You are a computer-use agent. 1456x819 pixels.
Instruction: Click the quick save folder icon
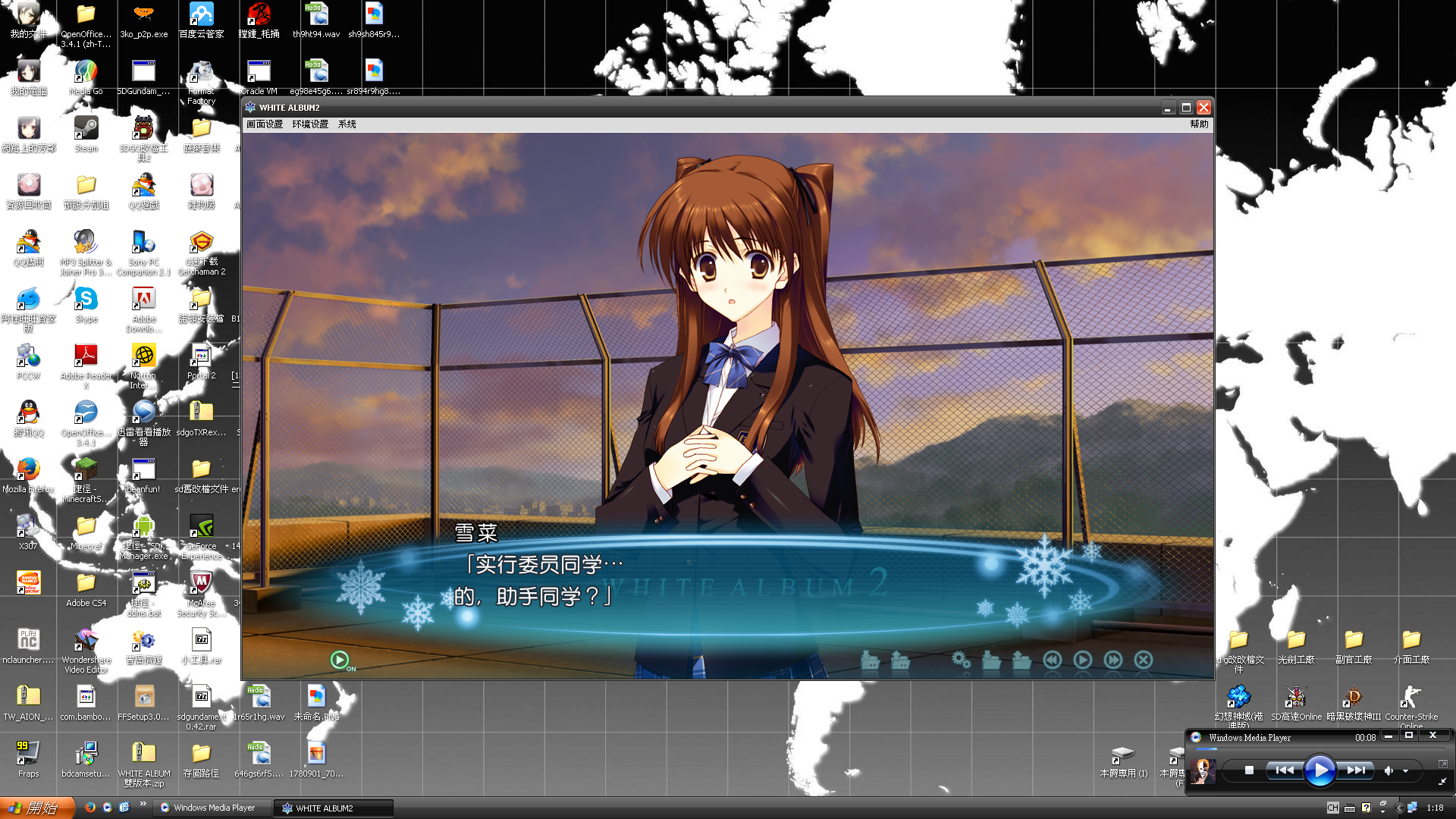[870, 661]
